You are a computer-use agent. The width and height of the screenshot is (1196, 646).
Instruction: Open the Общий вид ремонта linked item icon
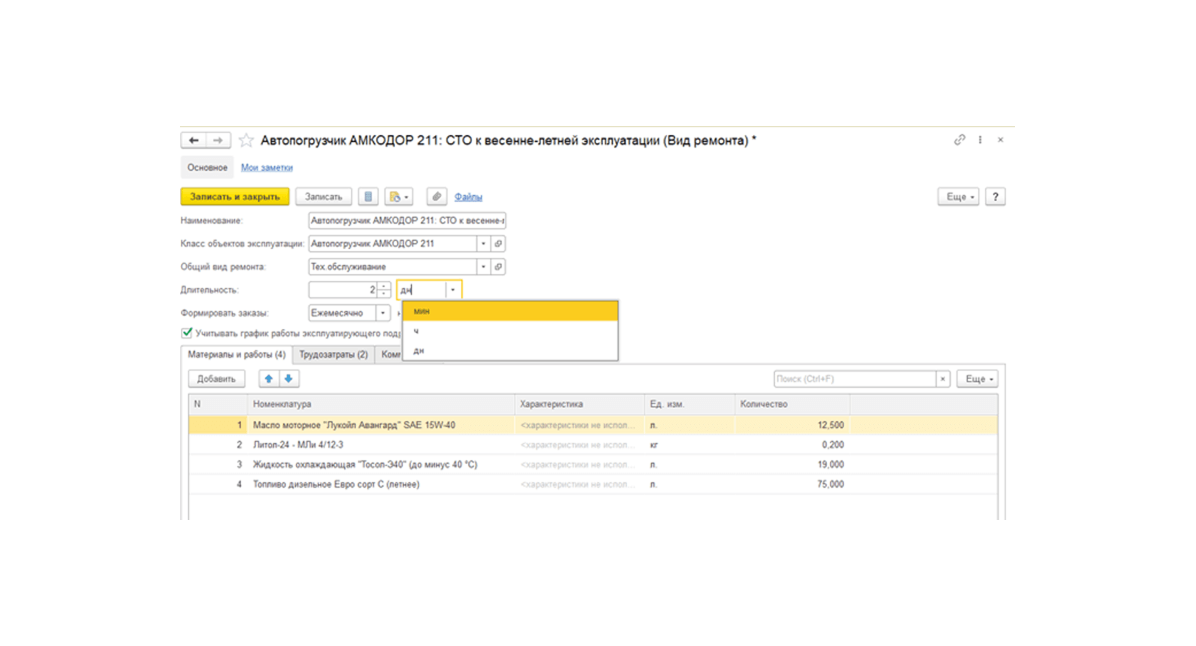coord(498,267)
